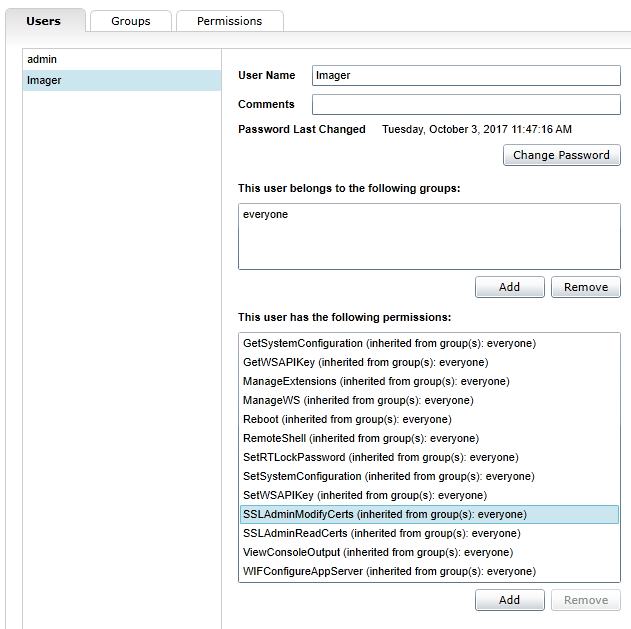
Task: Select the admin user in list
Action: 42,60
